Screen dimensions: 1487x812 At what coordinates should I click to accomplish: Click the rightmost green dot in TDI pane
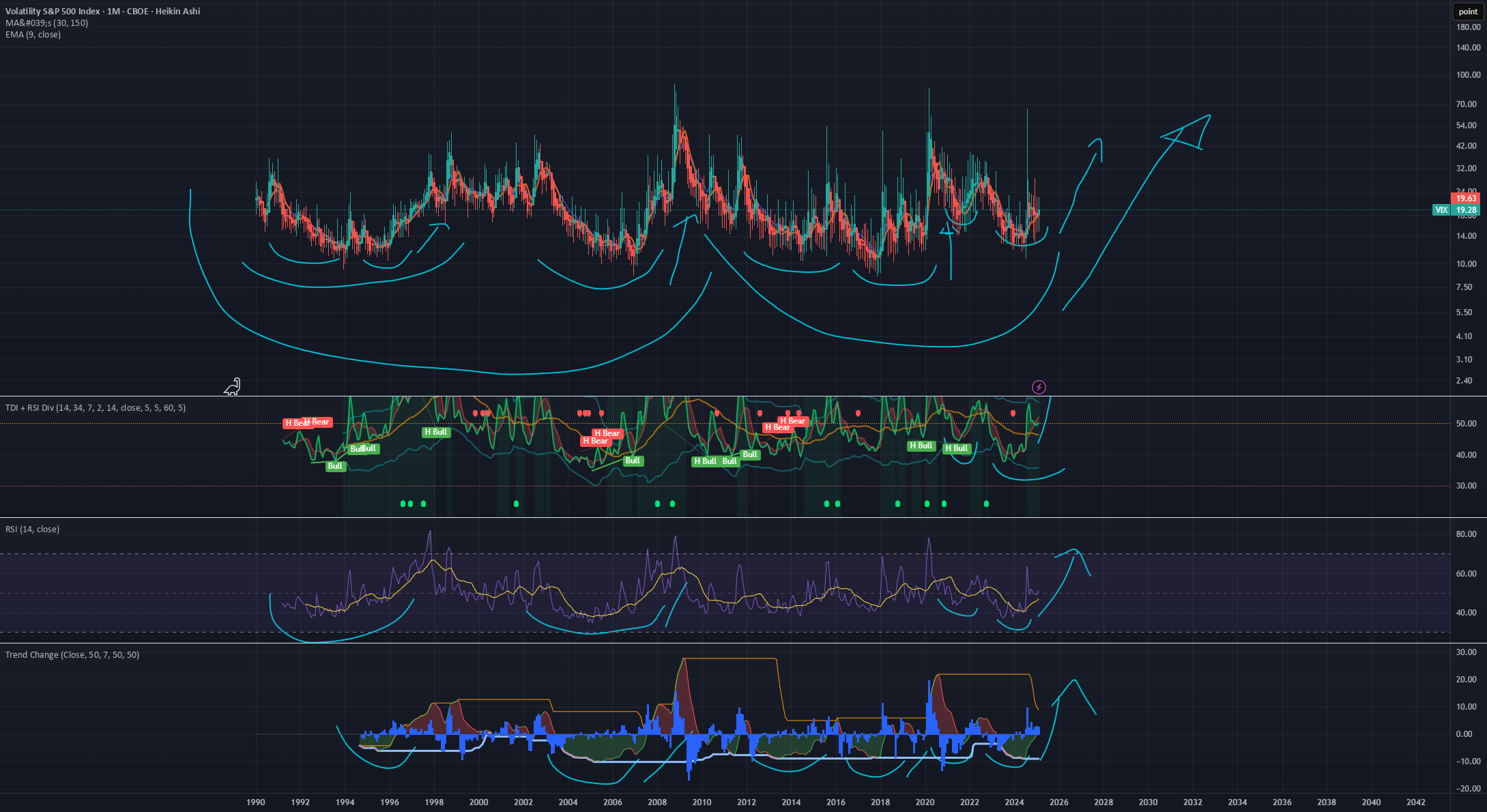tap(986, 504)
